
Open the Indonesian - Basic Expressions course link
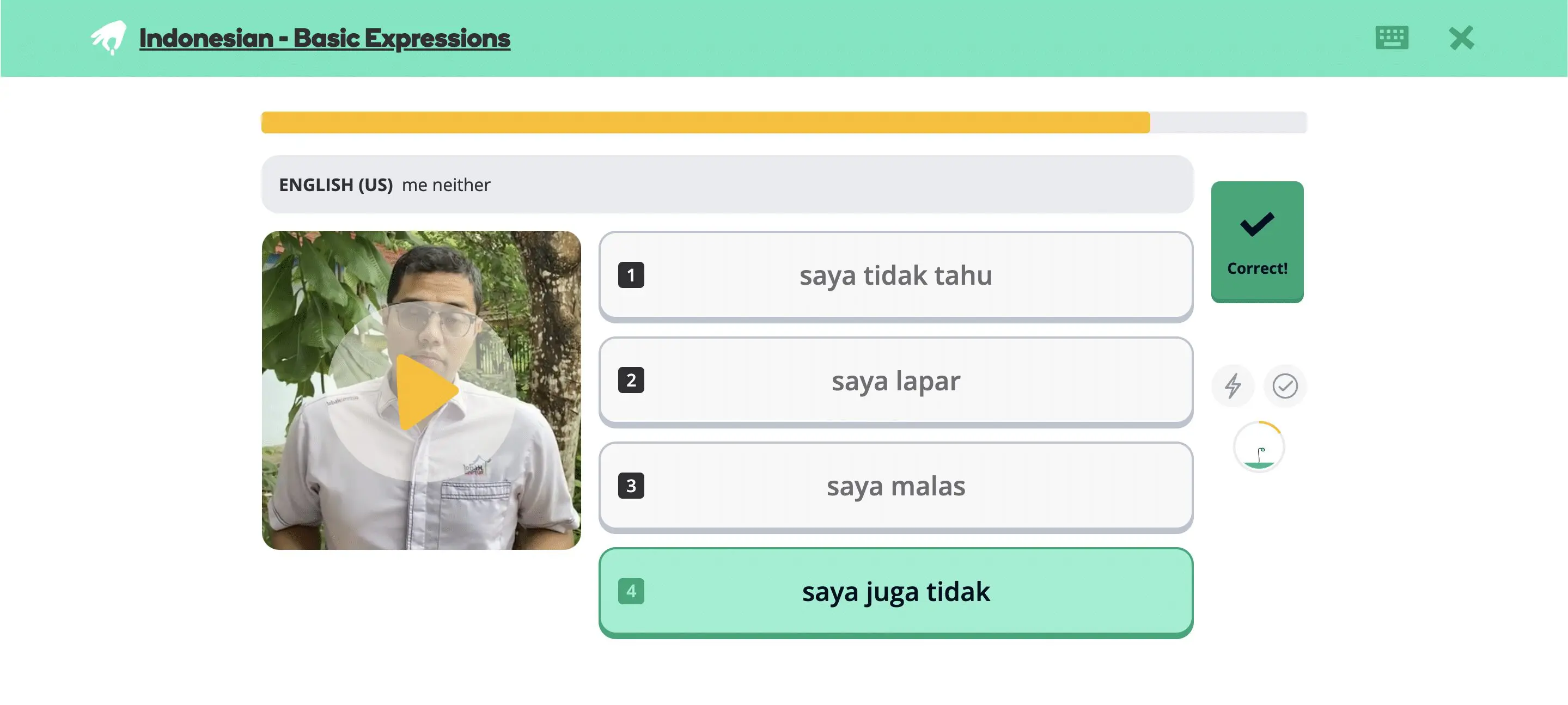pyautogui.click(x=325, y=38)
